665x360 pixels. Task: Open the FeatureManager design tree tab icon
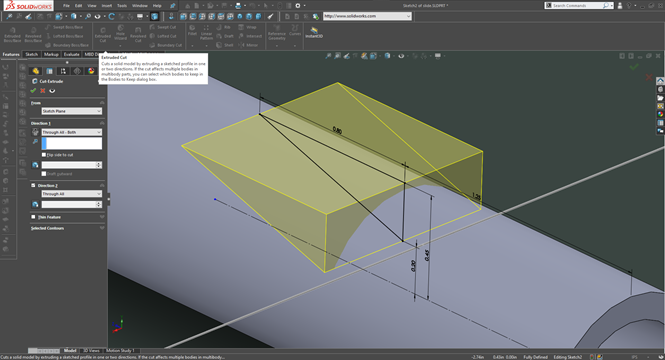tap(36, 71)
